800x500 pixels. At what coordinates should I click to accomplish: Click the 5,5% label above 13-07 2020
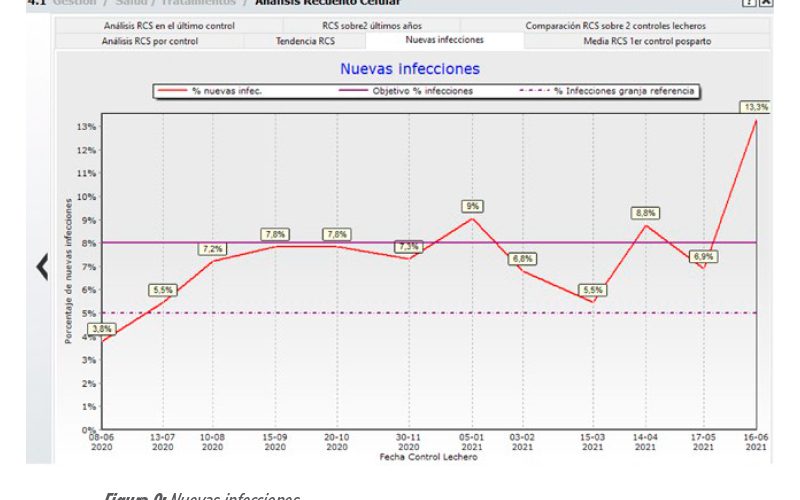[x=163, y=290]
